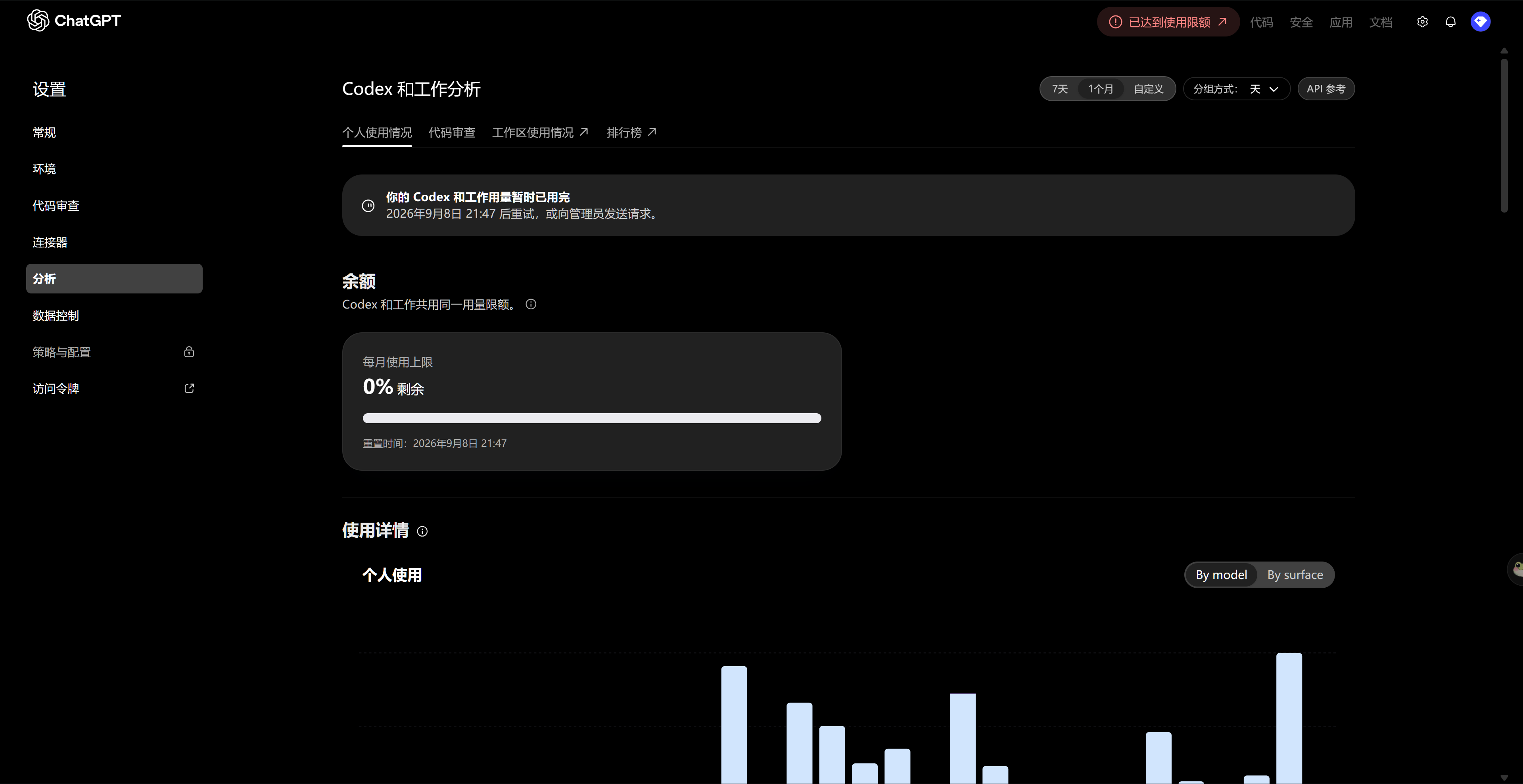Click the monthly usage limit progress bar
The height and width of the screenshot is (784, 1523).
click(x=592, y=418)
